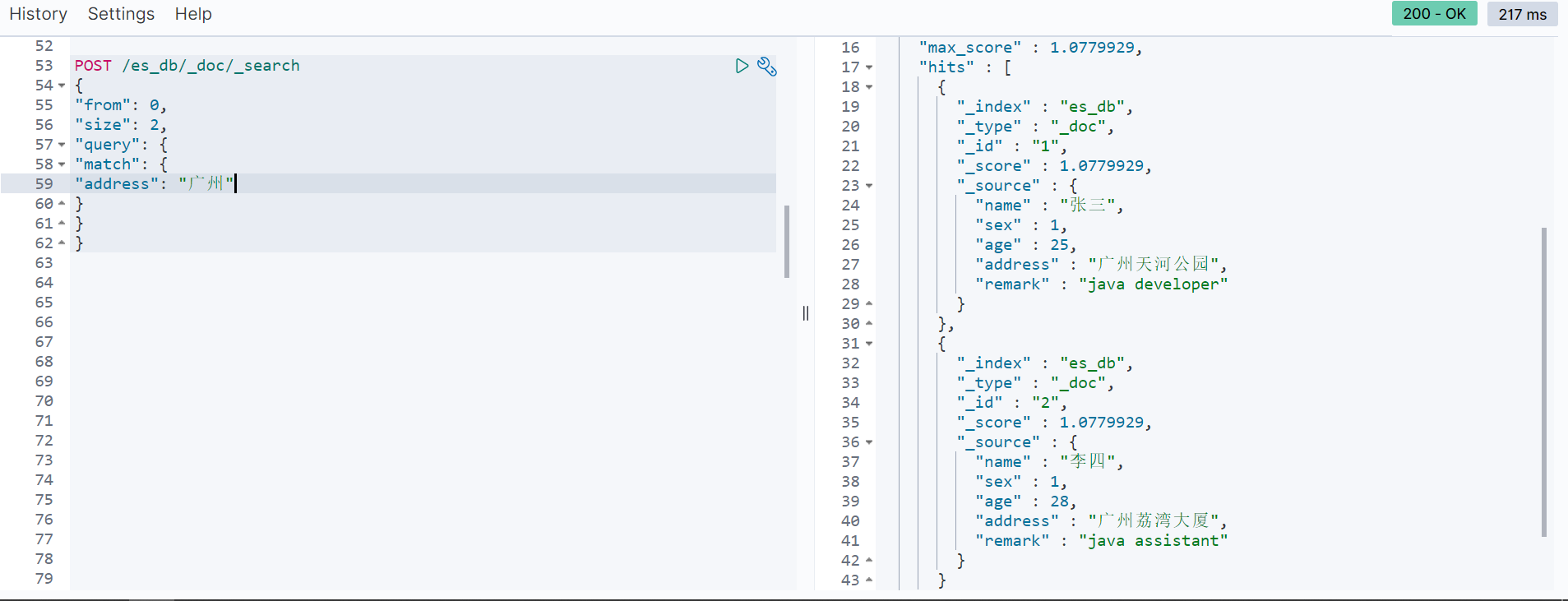This screenshot has height=601, width=1568.
Task: Toggle the fold arrow at output line 29
Action: pyautogui.click(x=869, y=303)
